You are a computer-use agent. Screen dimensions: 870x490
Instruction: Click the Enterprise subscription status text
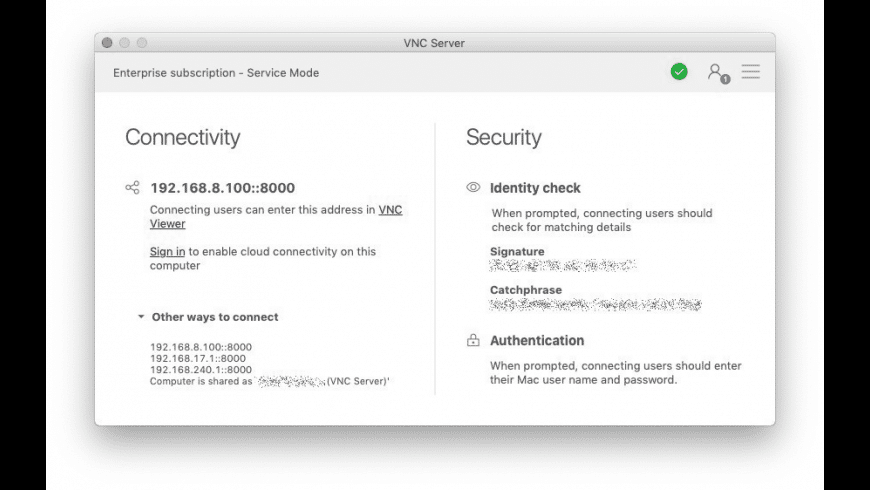pyautogui.click(x=216, y=73)
